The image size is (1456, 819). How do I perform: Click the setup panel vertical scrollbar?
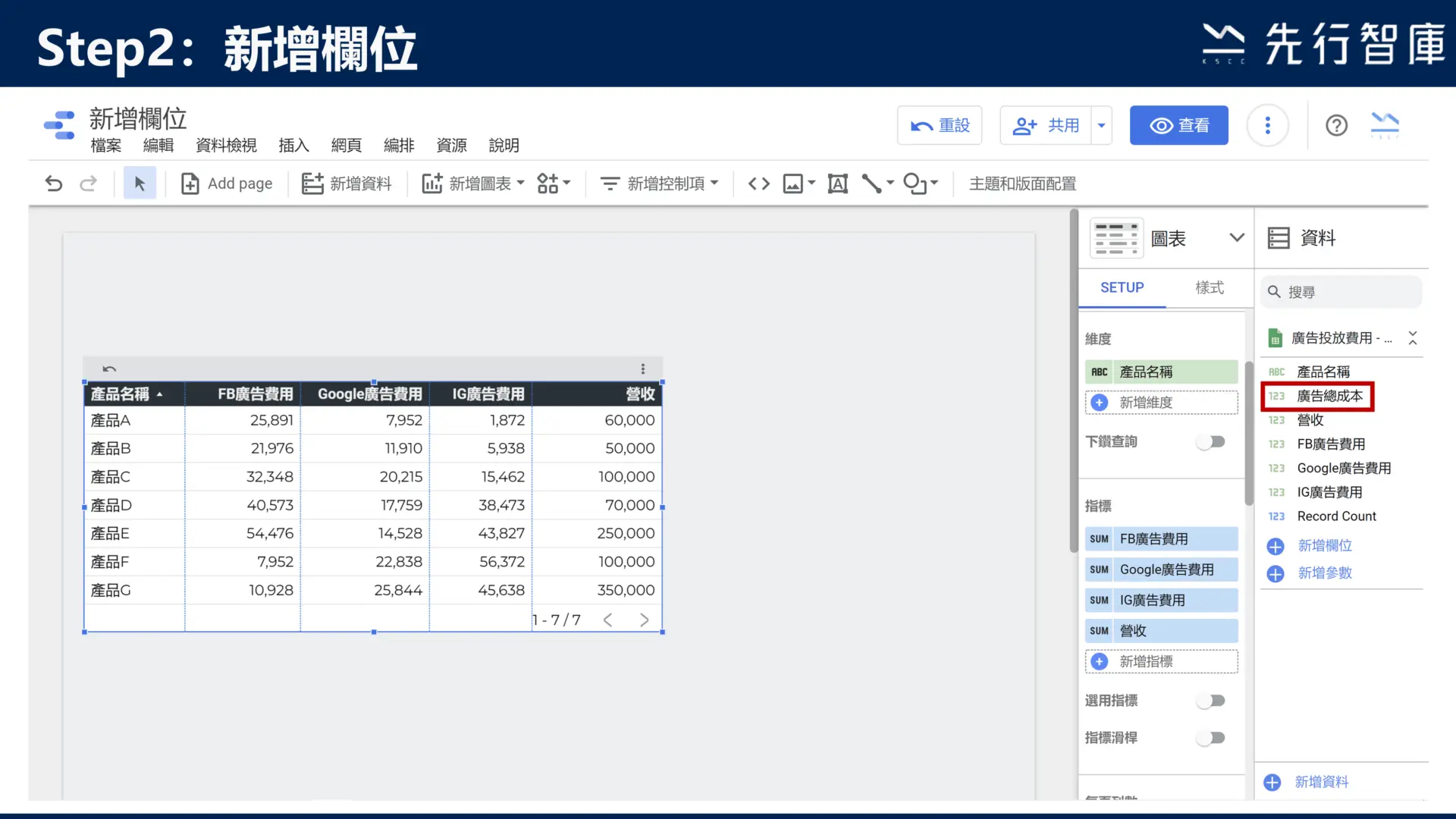(1248, 432)
